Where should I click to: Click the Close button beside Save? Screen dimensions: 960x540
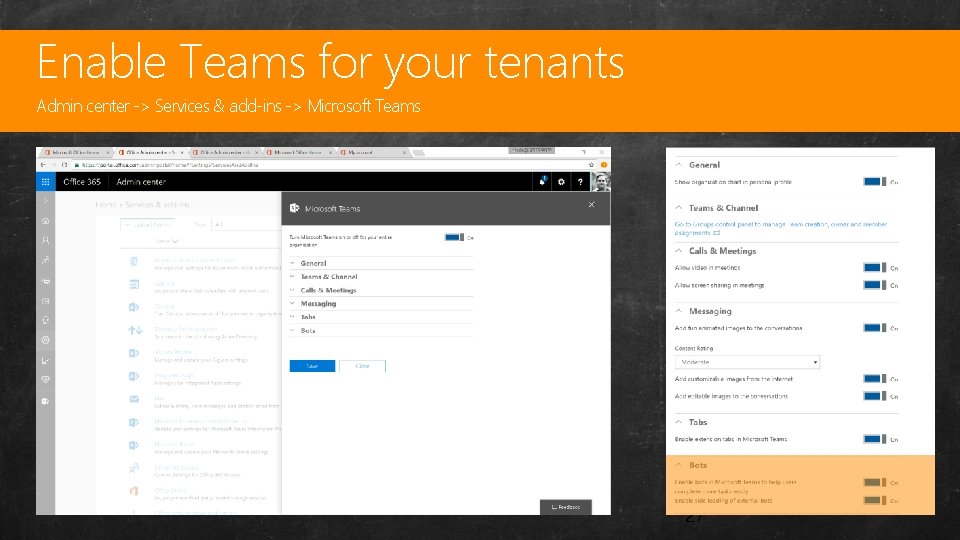click(x=362, y=366)
